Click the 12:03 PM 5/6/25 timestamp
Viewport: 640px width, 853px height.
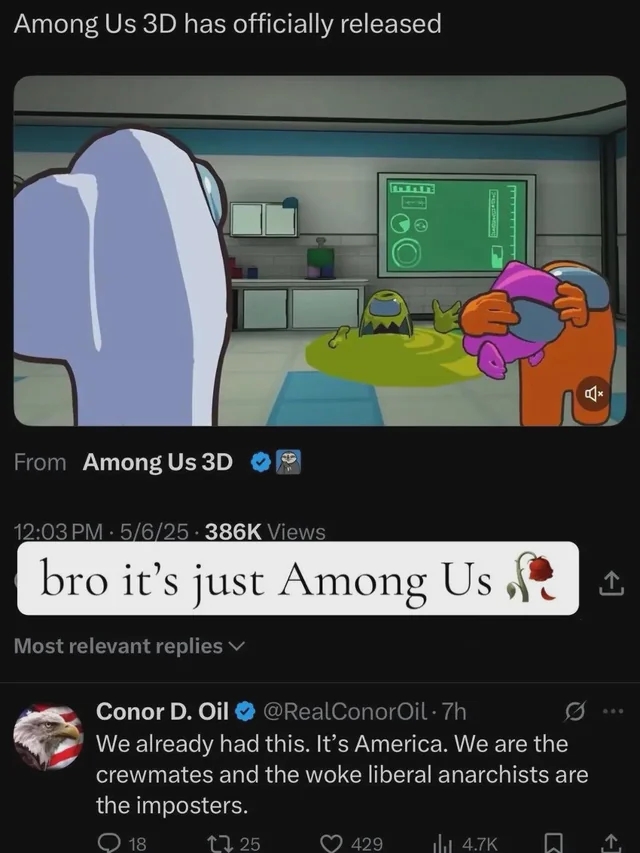click(103, 531)
